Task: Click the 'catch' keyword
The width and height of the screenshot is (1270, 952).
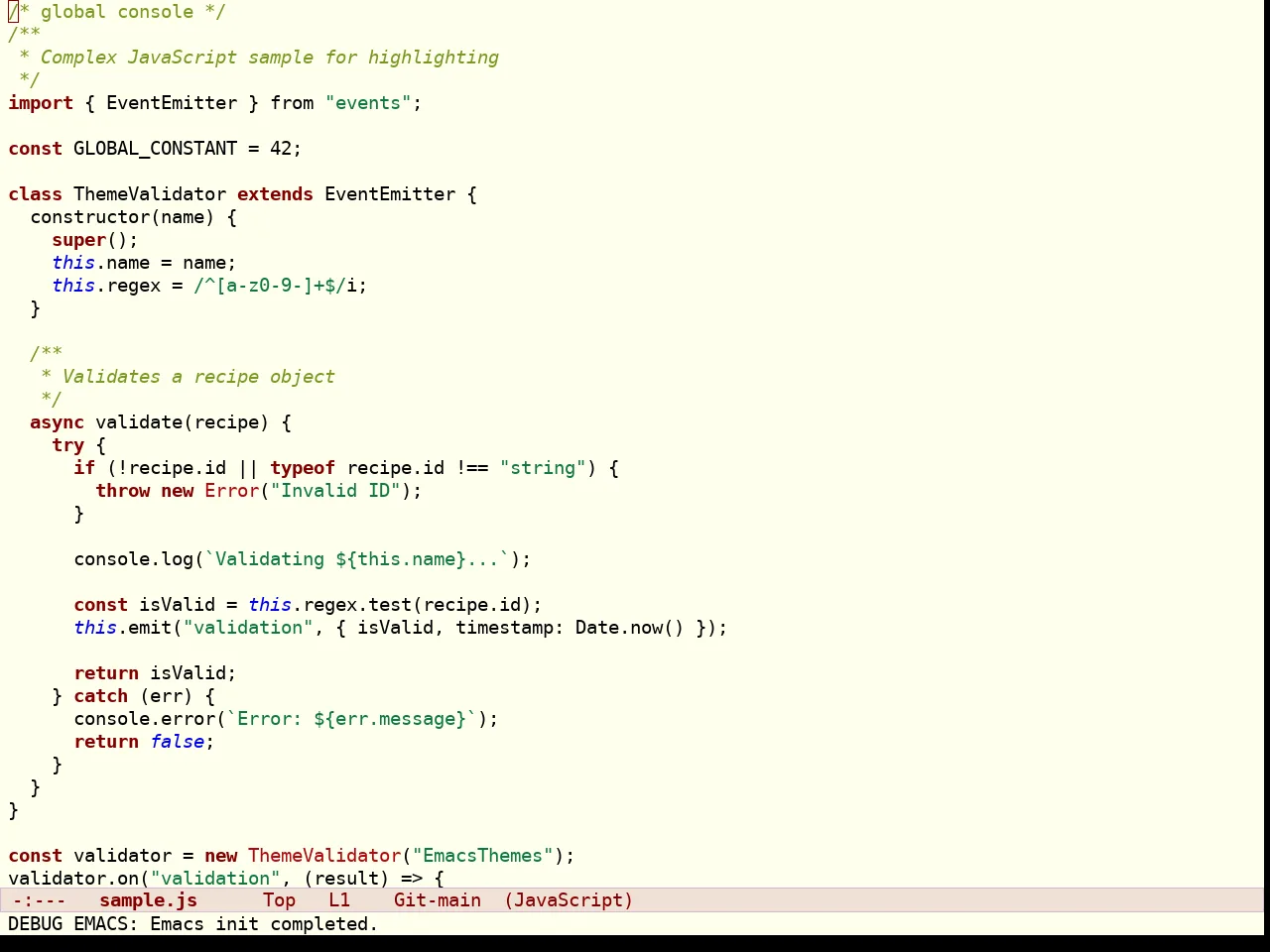Action: [100, 696]
